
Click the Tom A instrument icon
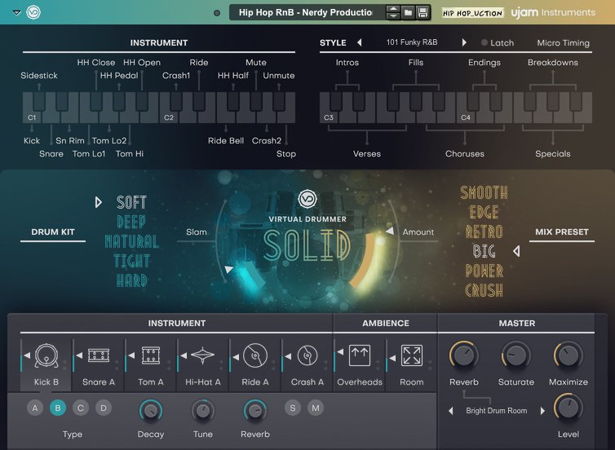pyautogui.click(x=151, y=356)
